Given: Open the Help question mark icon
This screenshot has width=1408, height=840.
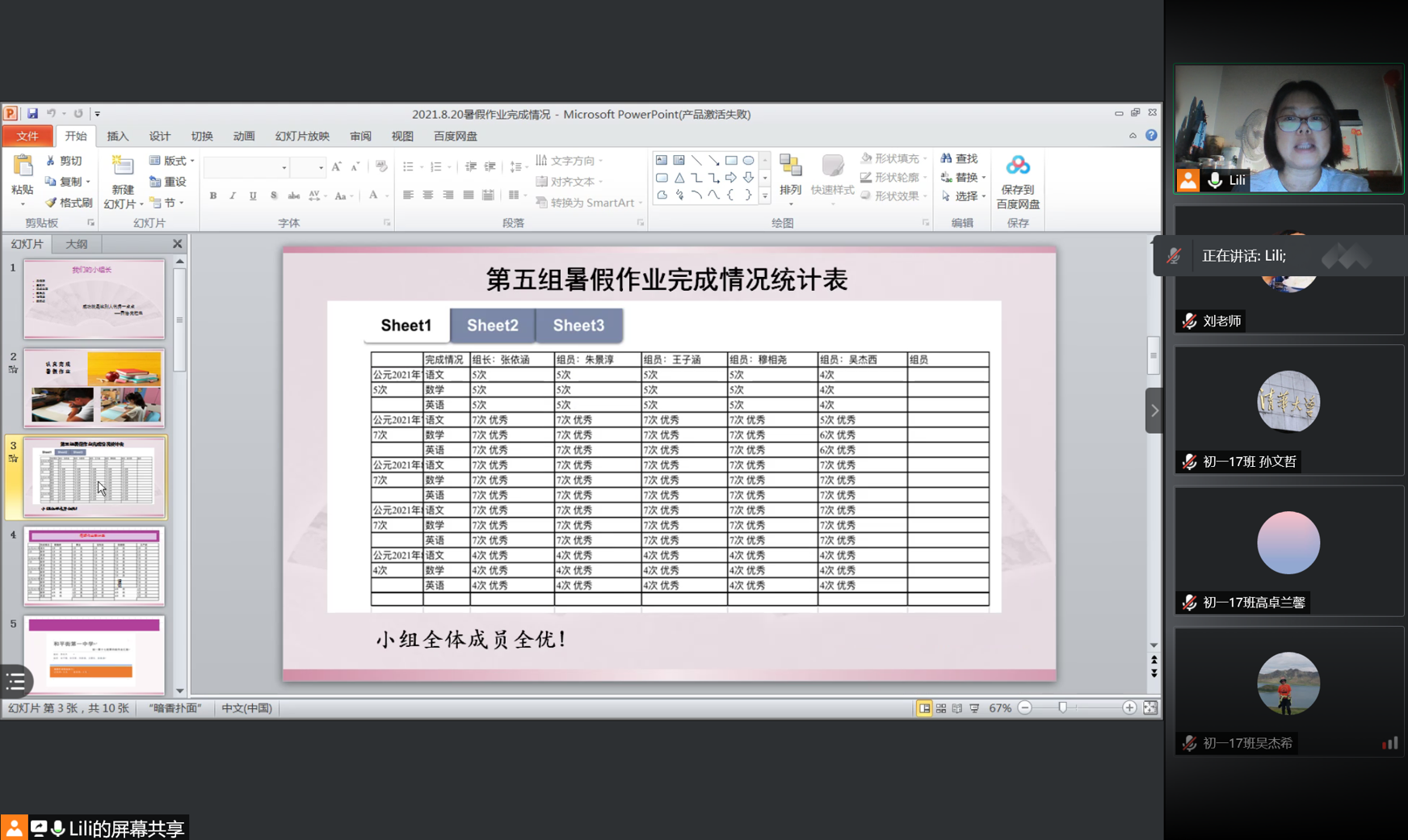Looking at the screenshot, I should coord(1151,136).
